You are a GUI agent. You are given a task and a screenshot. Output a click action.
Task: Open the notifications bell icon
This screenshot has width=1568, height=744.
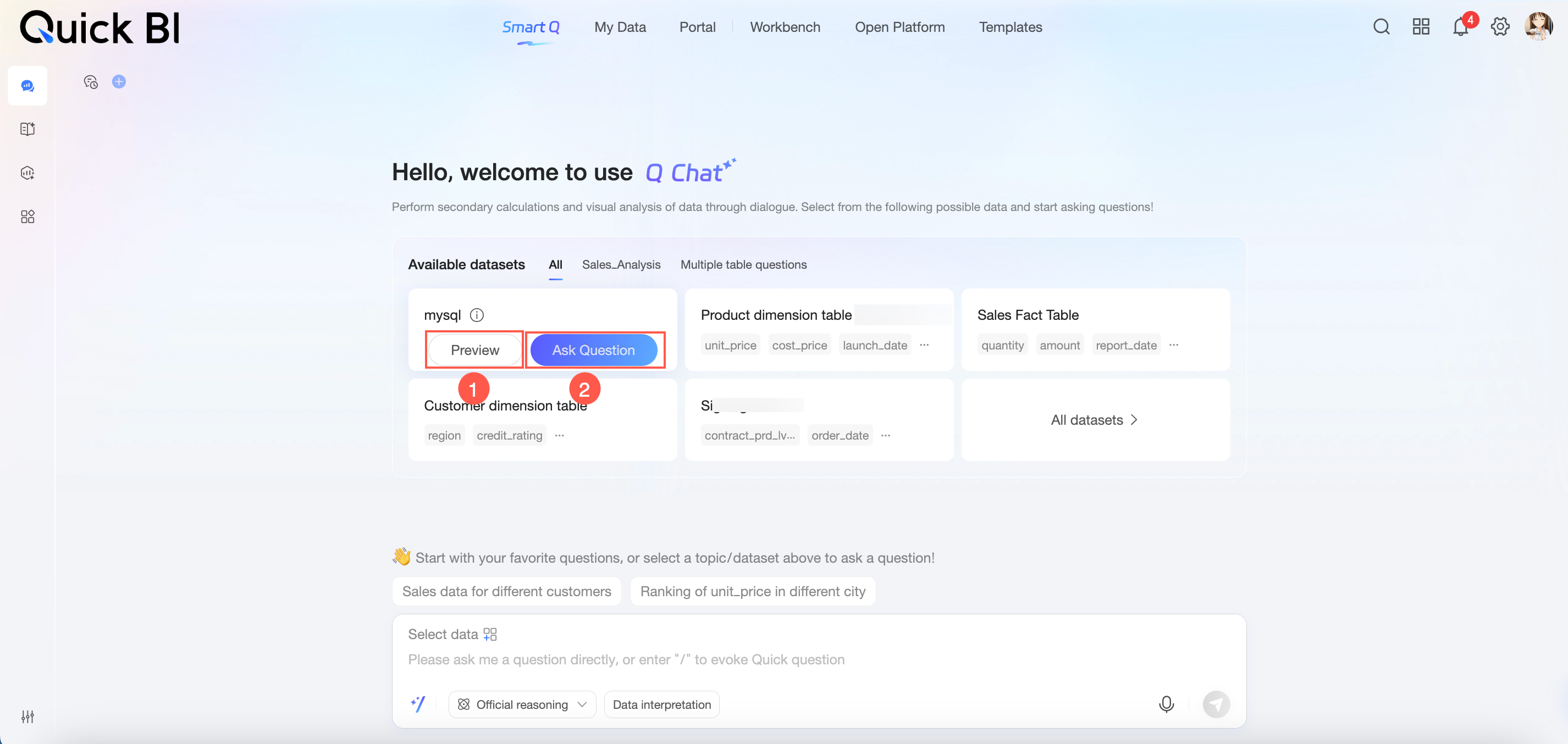point(1460,27)
